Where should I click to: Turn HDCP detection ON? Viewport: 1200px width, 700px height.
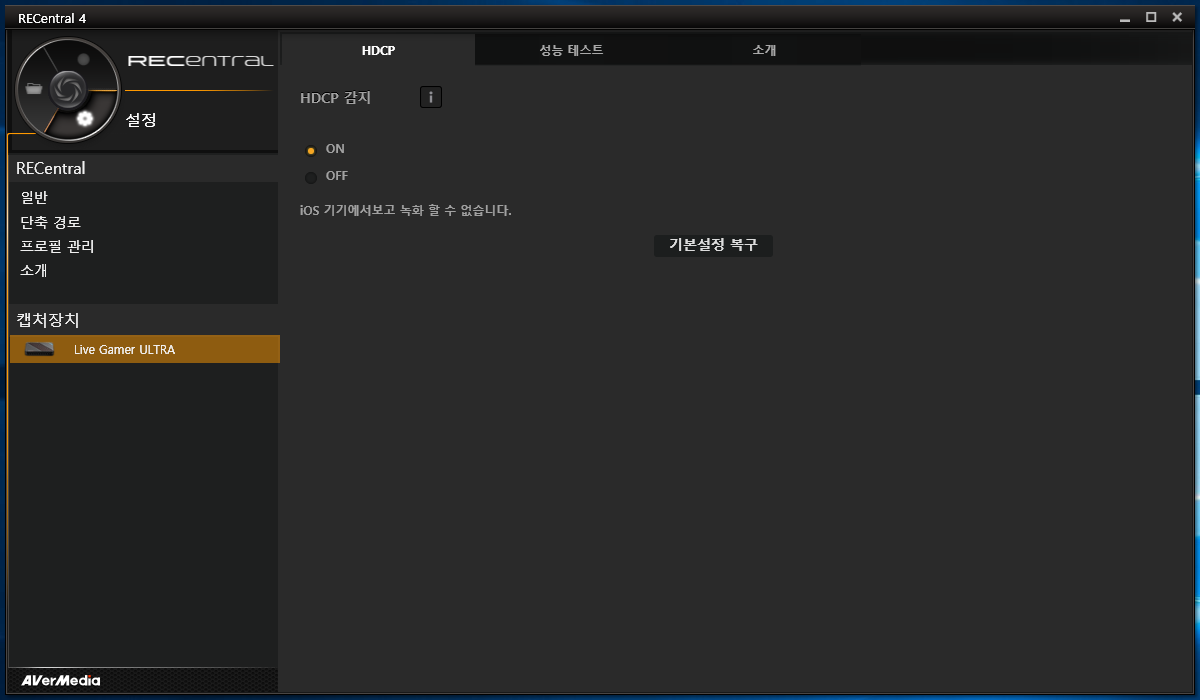[311, 150]
